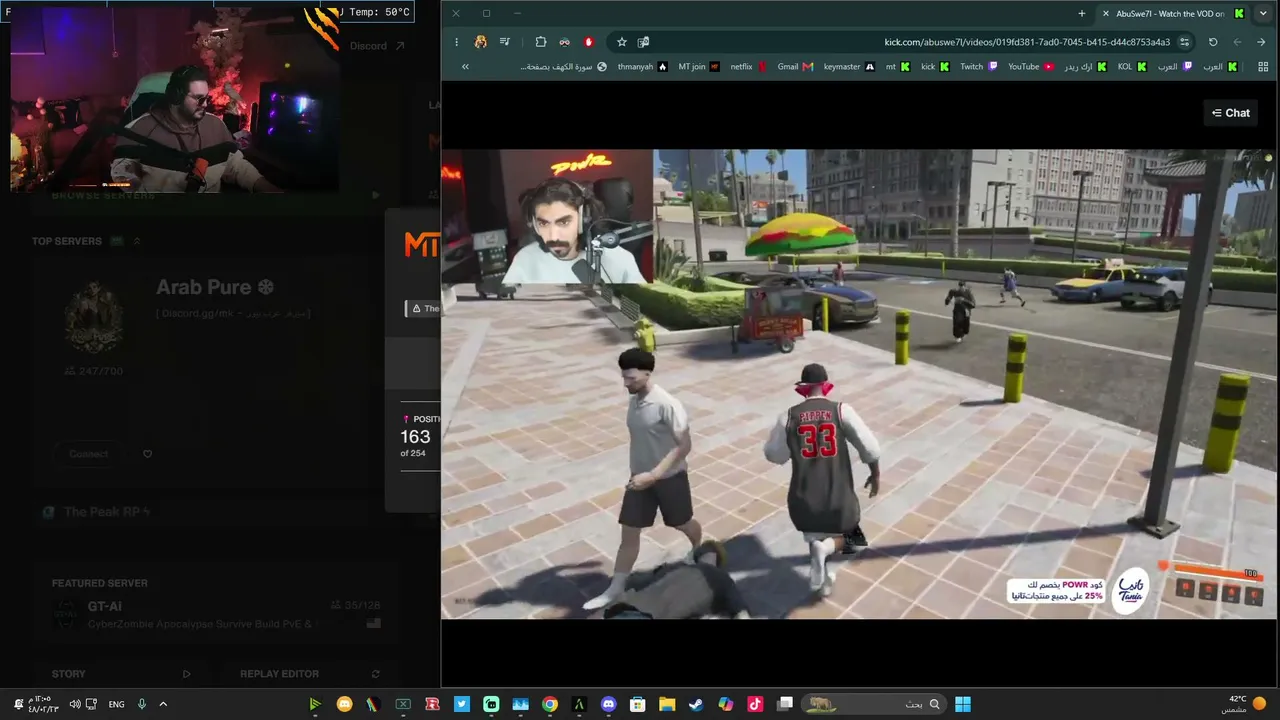This screenshot has height=720, width=1280.
Task: Open the Chrome profile avatar
Action: point(481,42)
